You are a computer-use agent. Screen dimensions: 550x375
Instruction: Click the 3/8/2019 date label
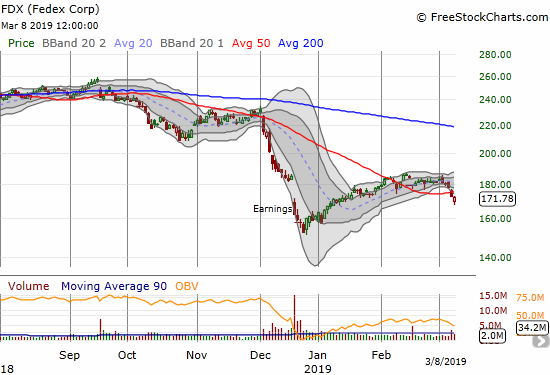[446, 361]
